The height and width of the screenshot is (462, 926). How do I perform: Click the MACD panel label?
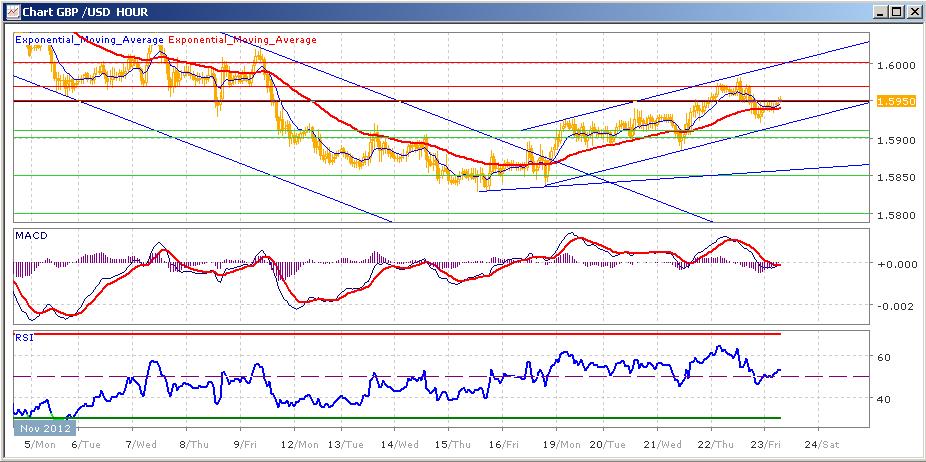coord(30,235)
